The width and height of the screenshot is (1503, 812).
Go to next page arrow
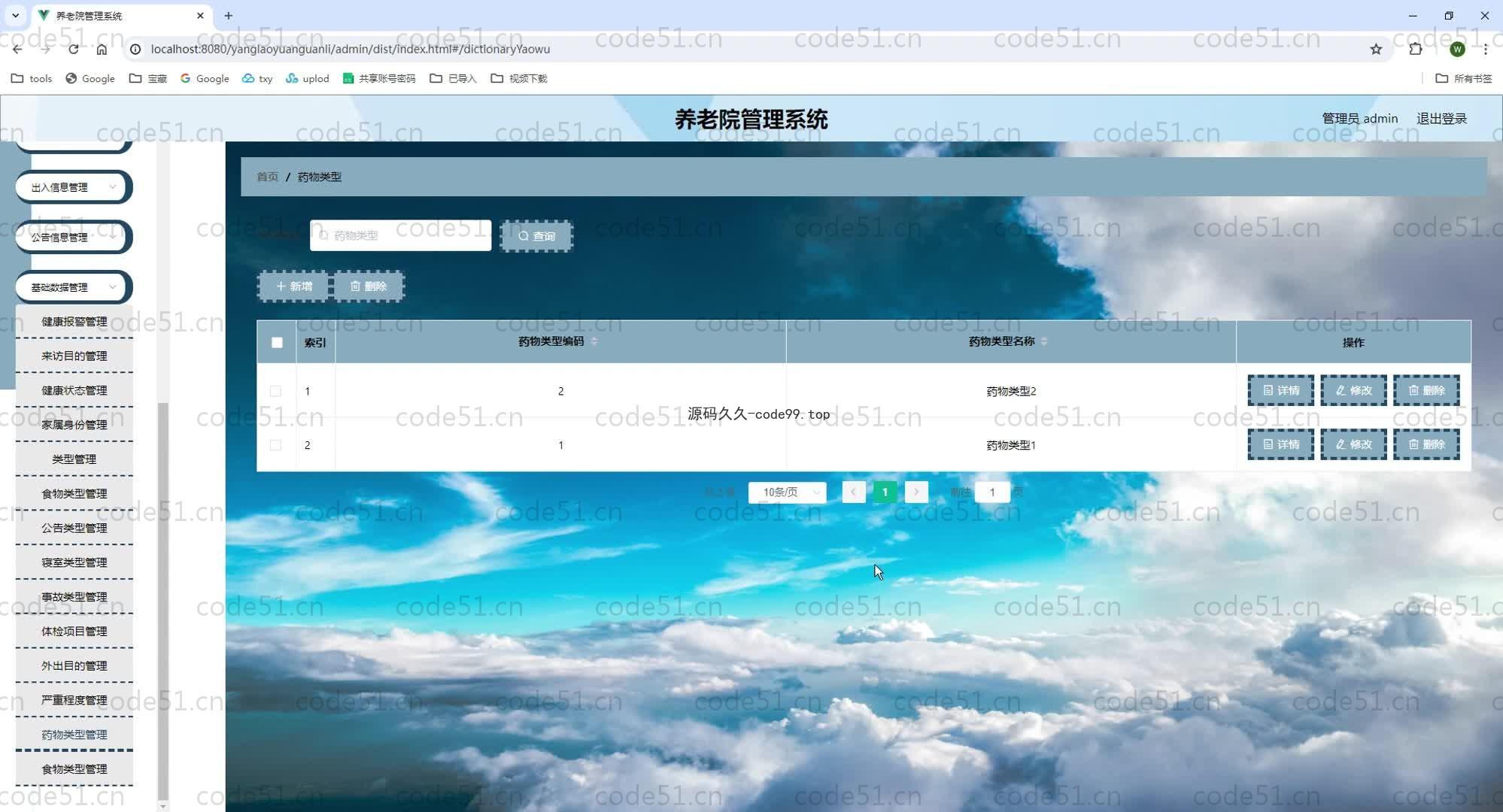click(916, 492)
